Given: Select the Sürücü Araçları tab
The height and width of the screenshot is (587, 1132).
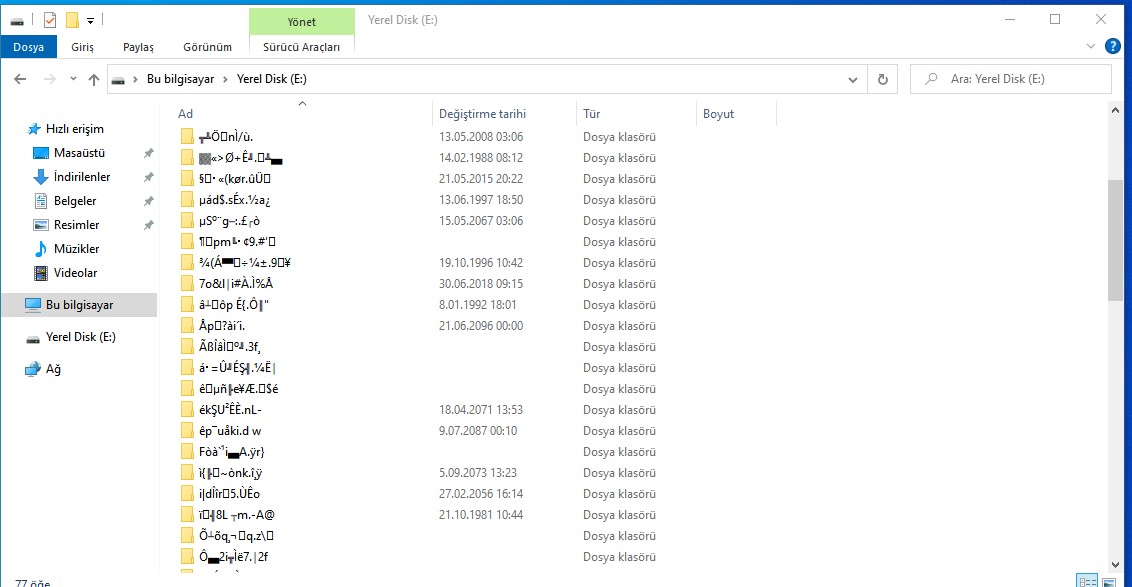Looking at the screenshot, I should [x=301, y=47].
